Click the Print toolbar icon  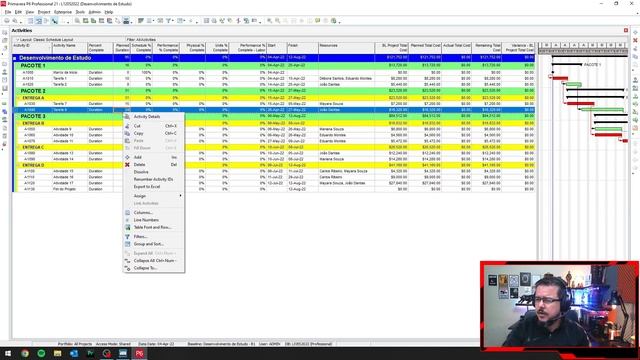[7, 21]
